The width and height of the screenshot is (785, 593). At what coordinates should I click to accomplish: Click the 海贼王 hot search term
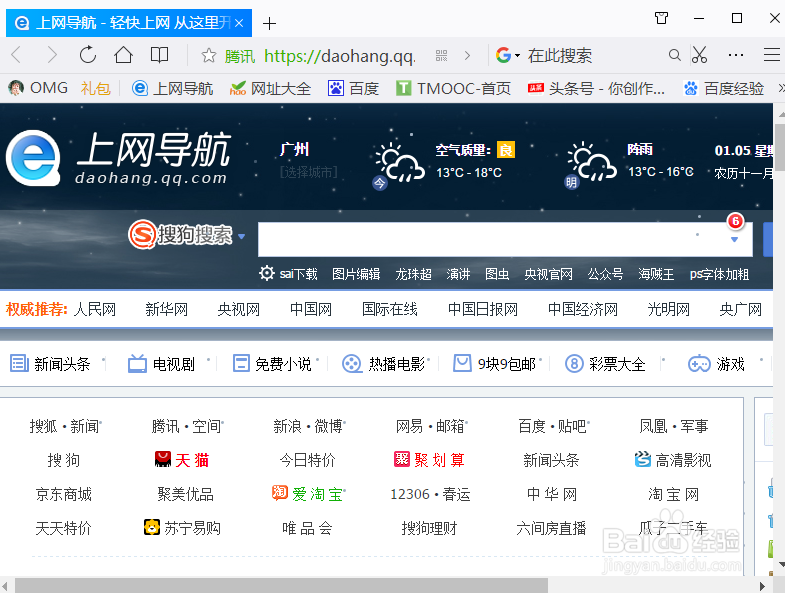656,274
